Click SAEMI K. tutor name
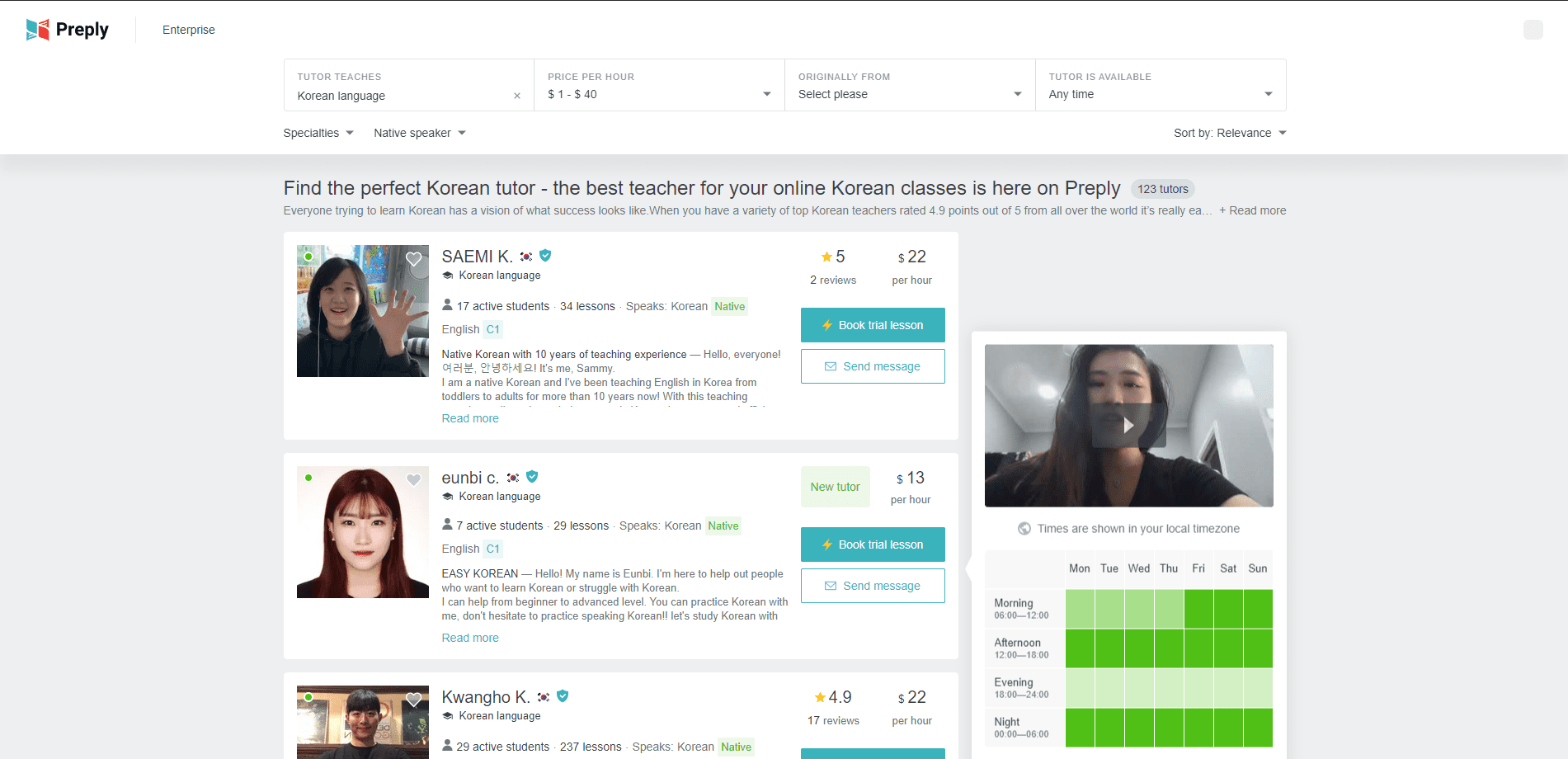The height and width of the screenshot is (759, 1568). (477, 257)
